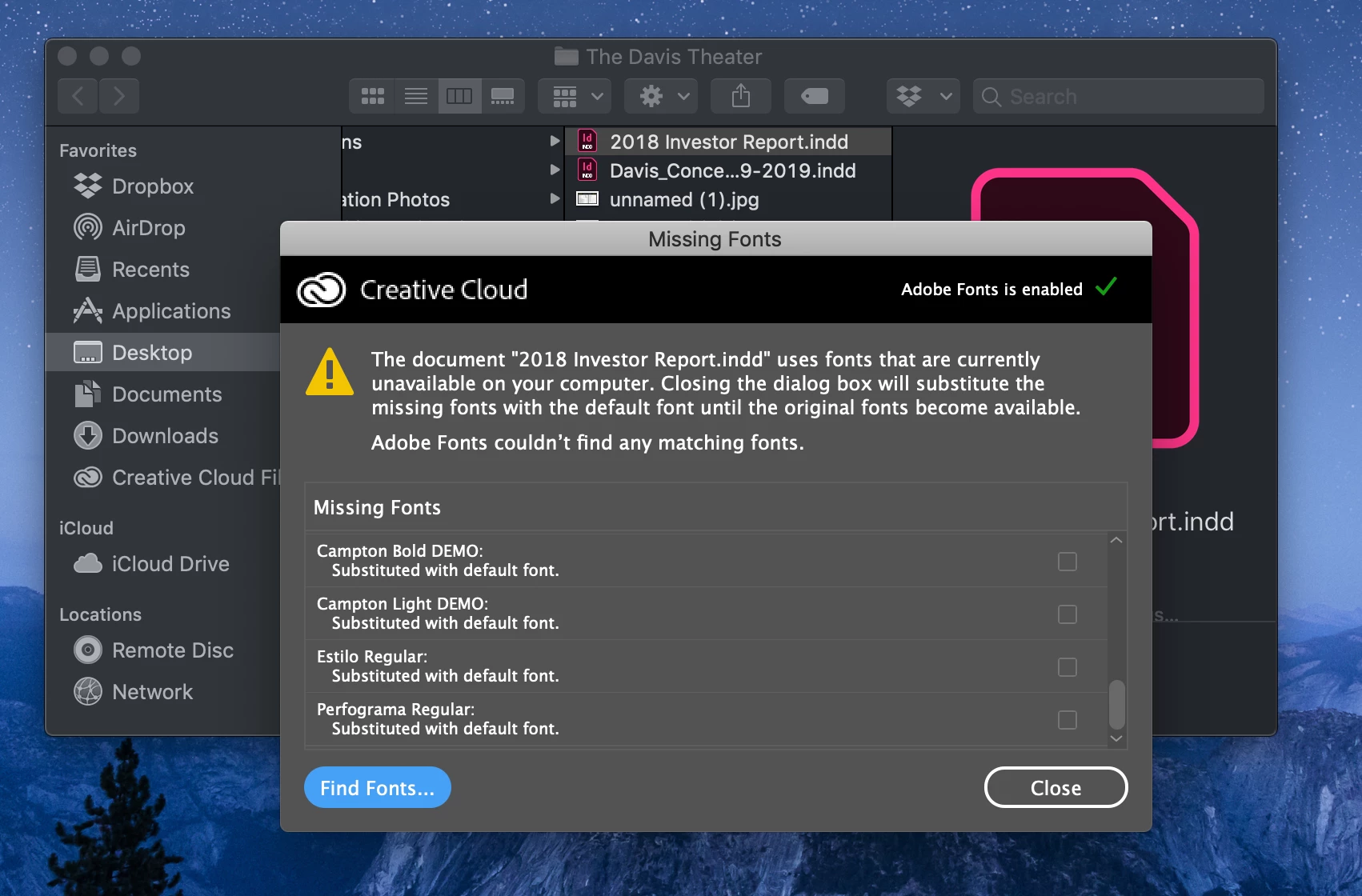Select unnamed (1).jpg file

click(728, 199)
